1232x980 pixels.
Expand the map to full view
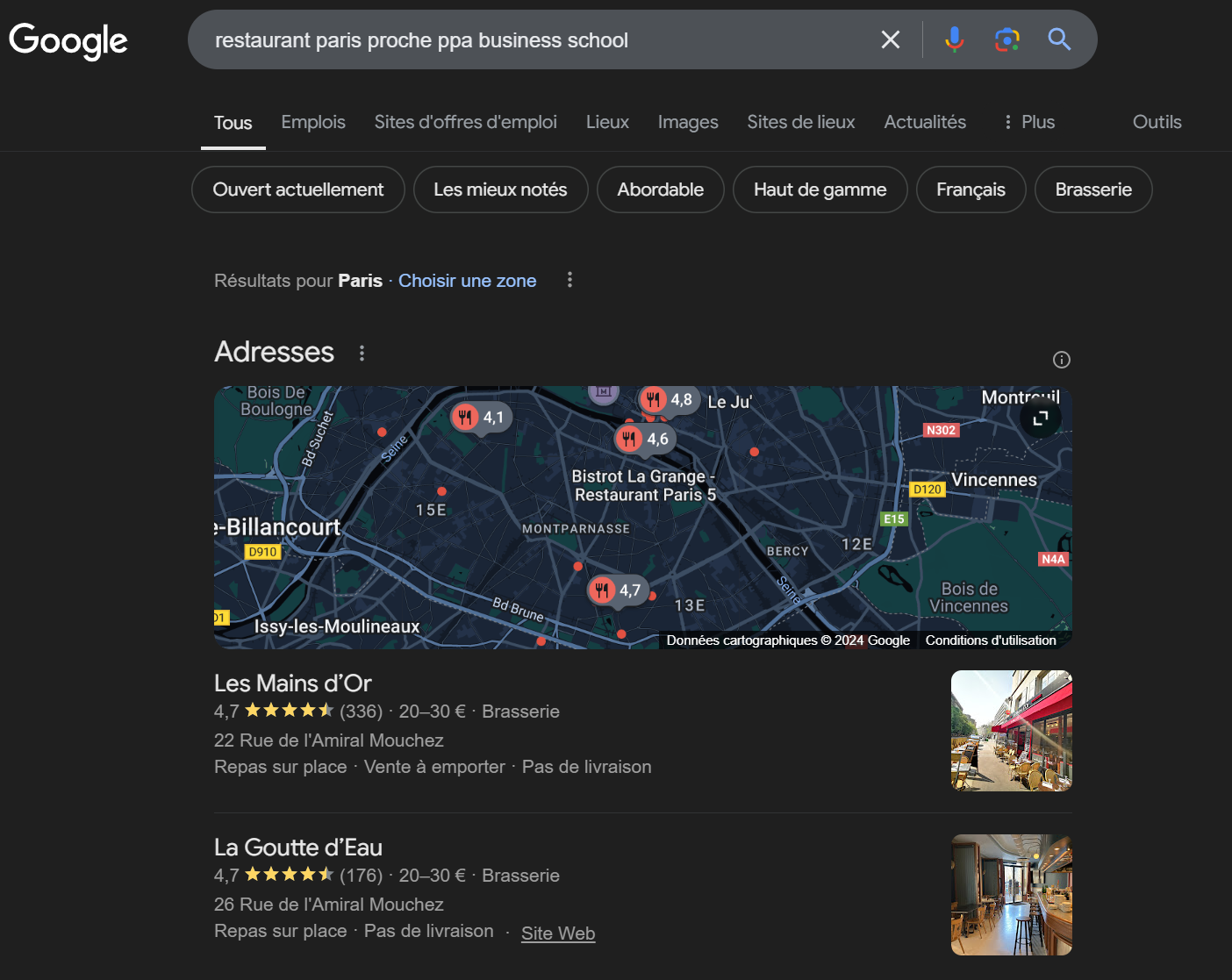pyautogui.click(x=1041, y=418)
